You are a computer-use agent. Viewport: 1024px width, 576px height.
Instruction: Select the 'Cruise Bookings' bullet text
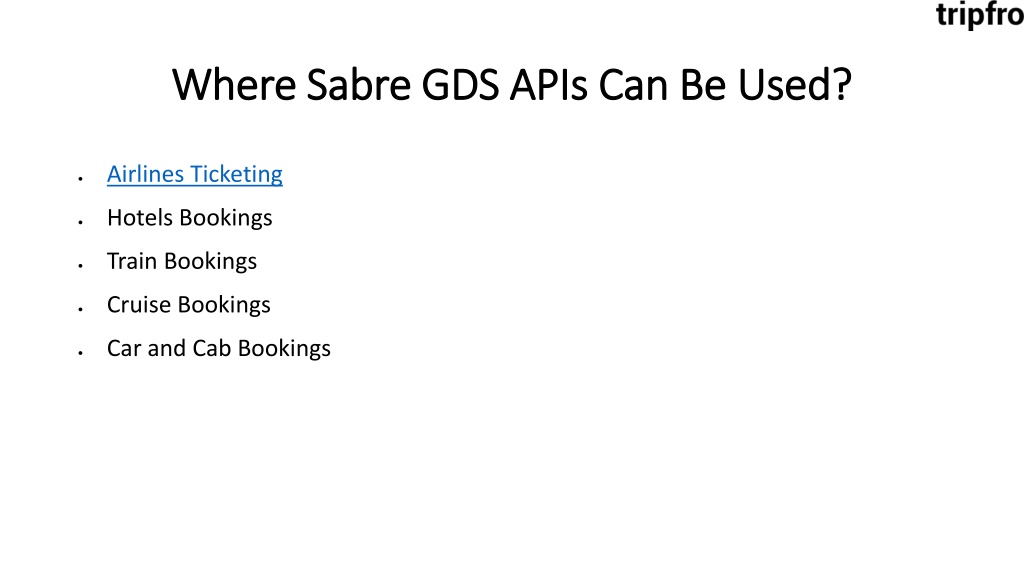(x=189, y=305)
